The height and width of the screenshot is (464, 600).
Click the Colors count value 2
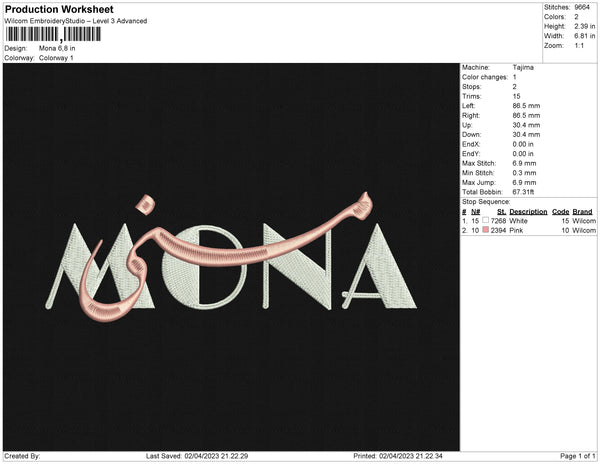pyautogui.click(x=576, y=17)
